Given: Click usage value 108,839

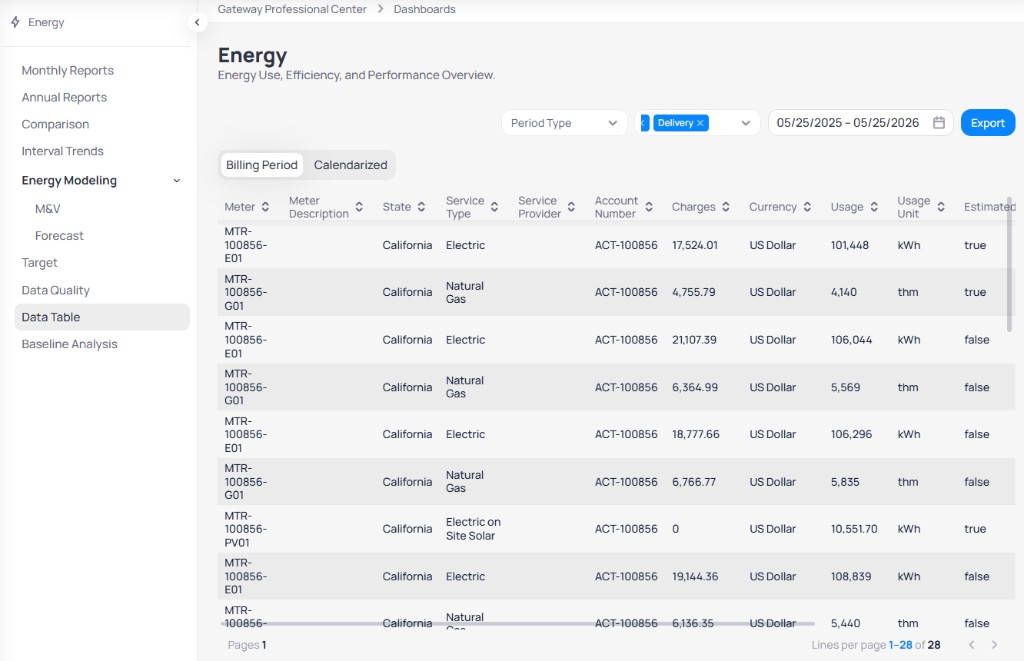Looking at the screenshot, I should point(851,577).
